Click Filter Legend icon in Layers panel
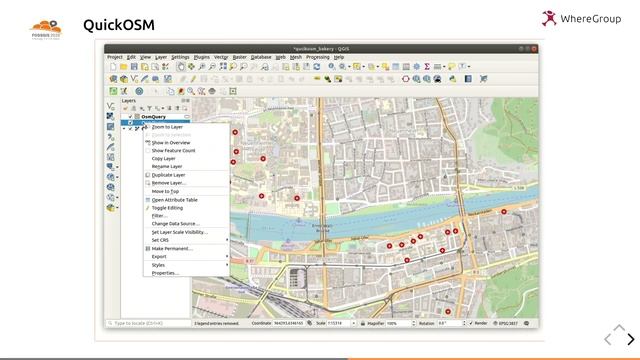 pos(149,108)
